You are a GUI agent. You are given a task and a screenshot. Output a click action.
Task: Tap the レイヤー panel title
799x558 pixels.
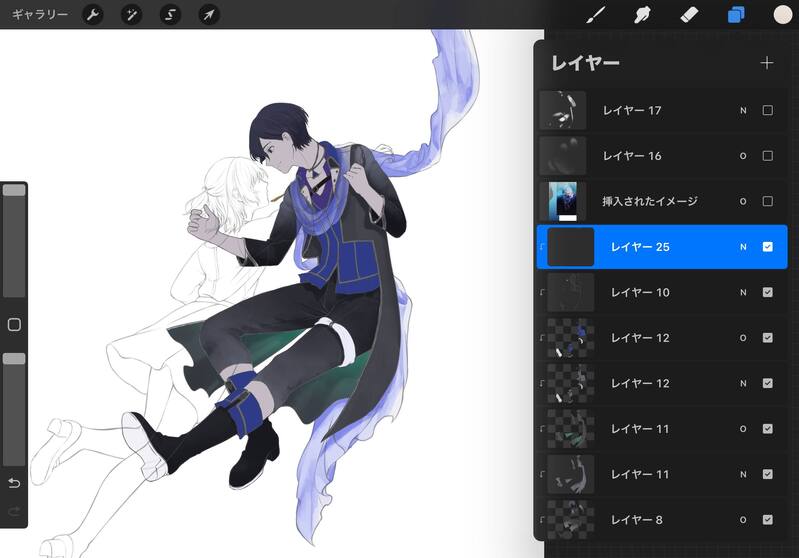point(585,63)
